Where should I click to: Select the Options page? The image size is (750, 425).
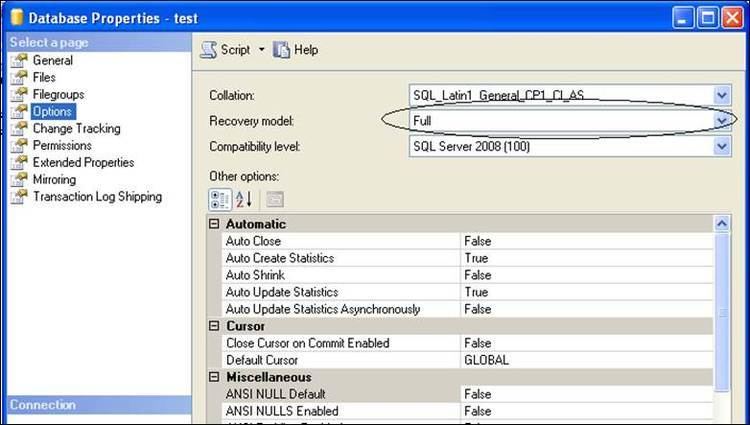click(x=52, y=111)
